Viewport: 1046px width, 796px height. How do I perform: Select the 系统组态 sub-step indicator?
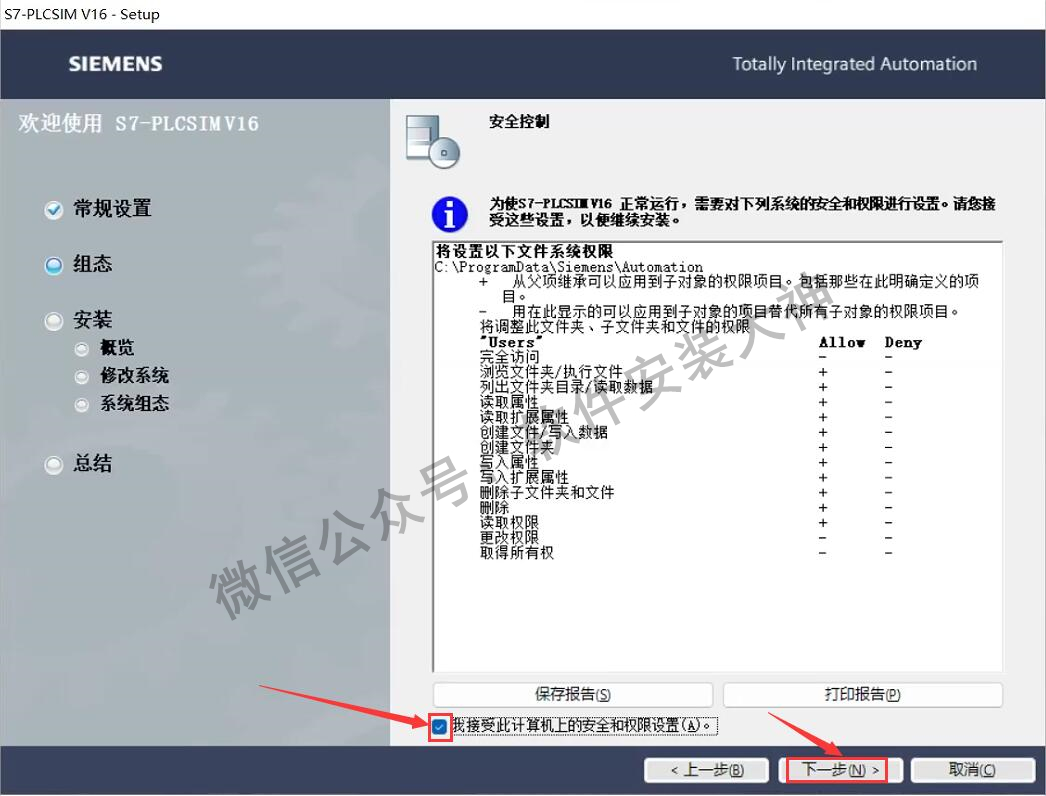(81, 405)
